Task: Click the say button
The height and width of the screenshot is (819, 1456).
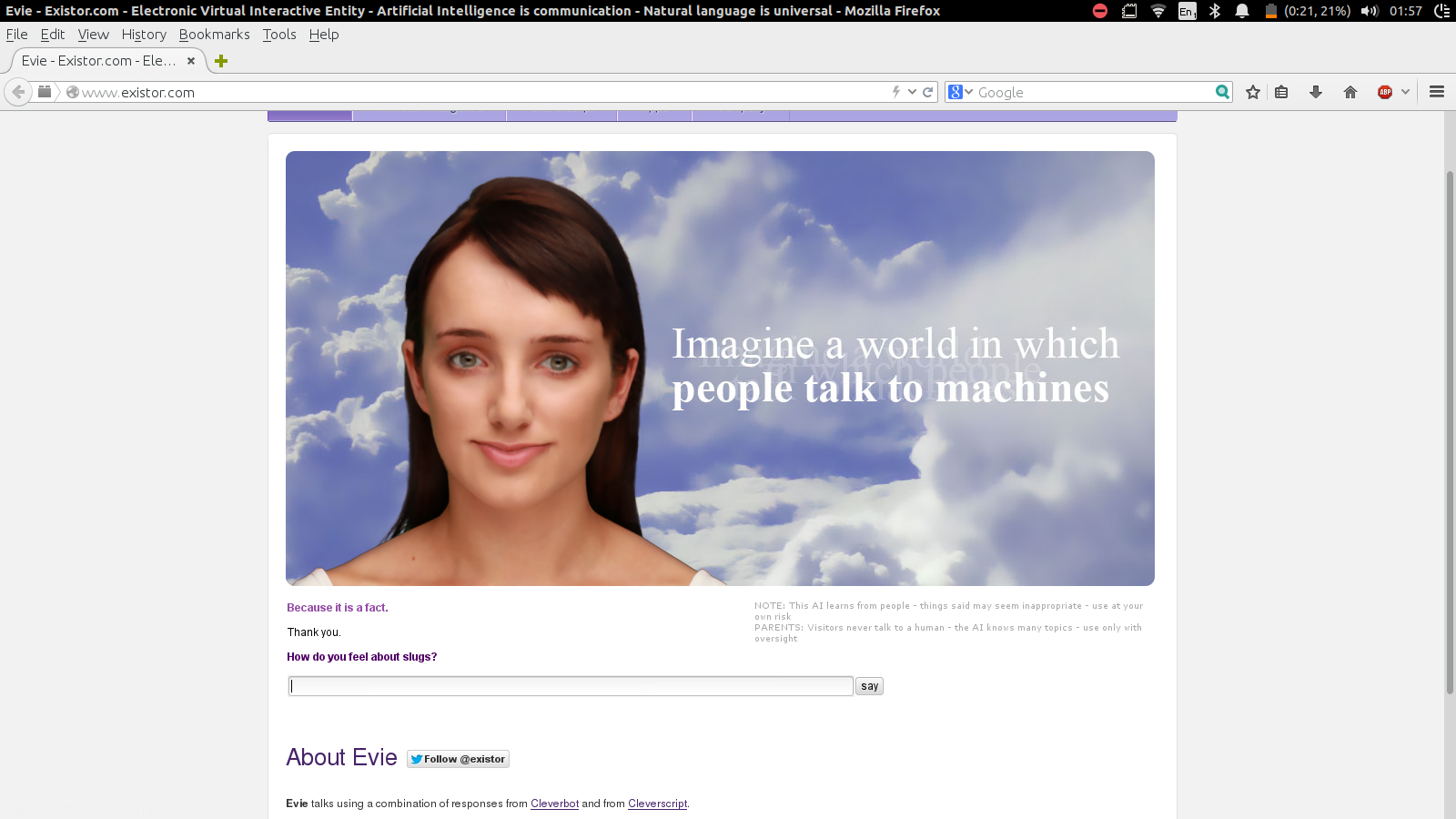Action: (869, 686)
